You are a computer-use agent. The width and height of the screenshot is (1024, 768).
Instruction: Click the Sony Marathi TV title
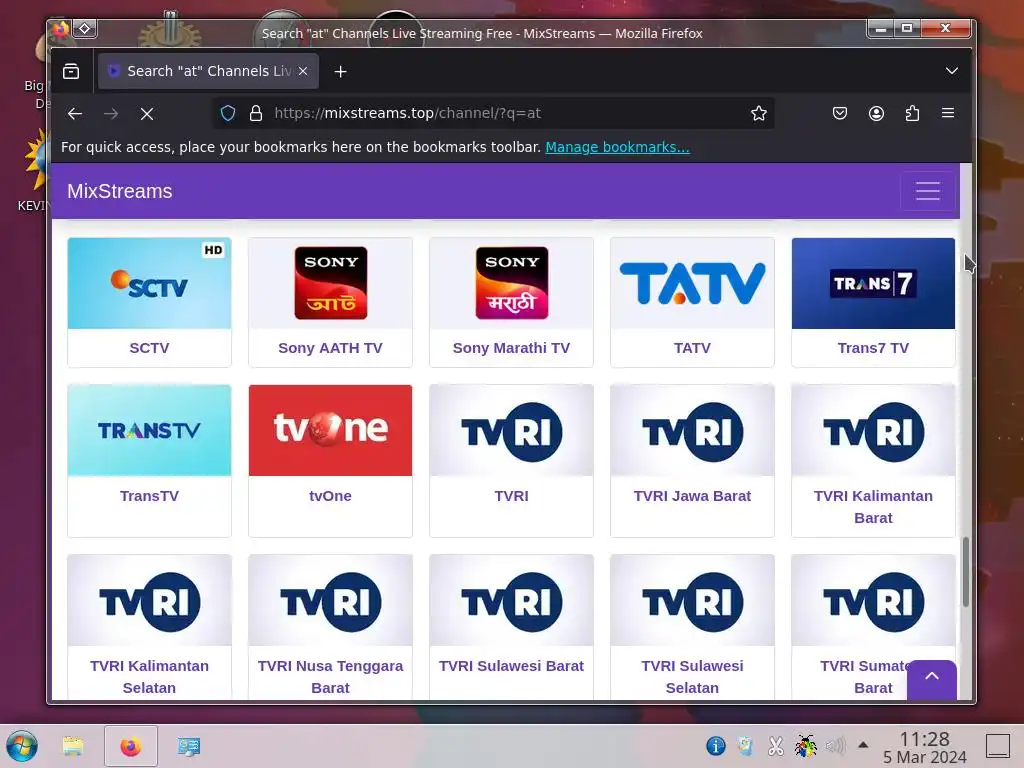pyautogui.click(x=511, y=348)
